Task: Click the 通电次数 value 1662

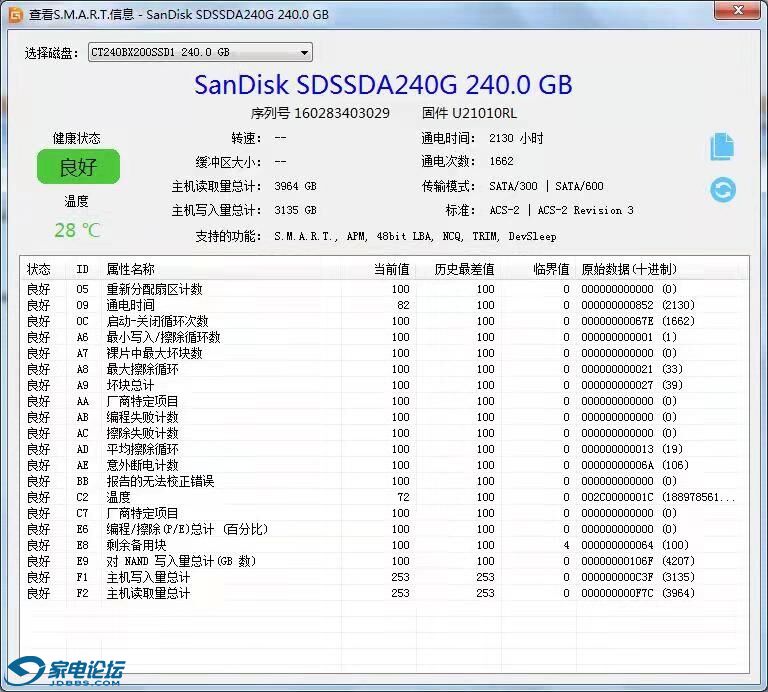Action: [501, 161]
